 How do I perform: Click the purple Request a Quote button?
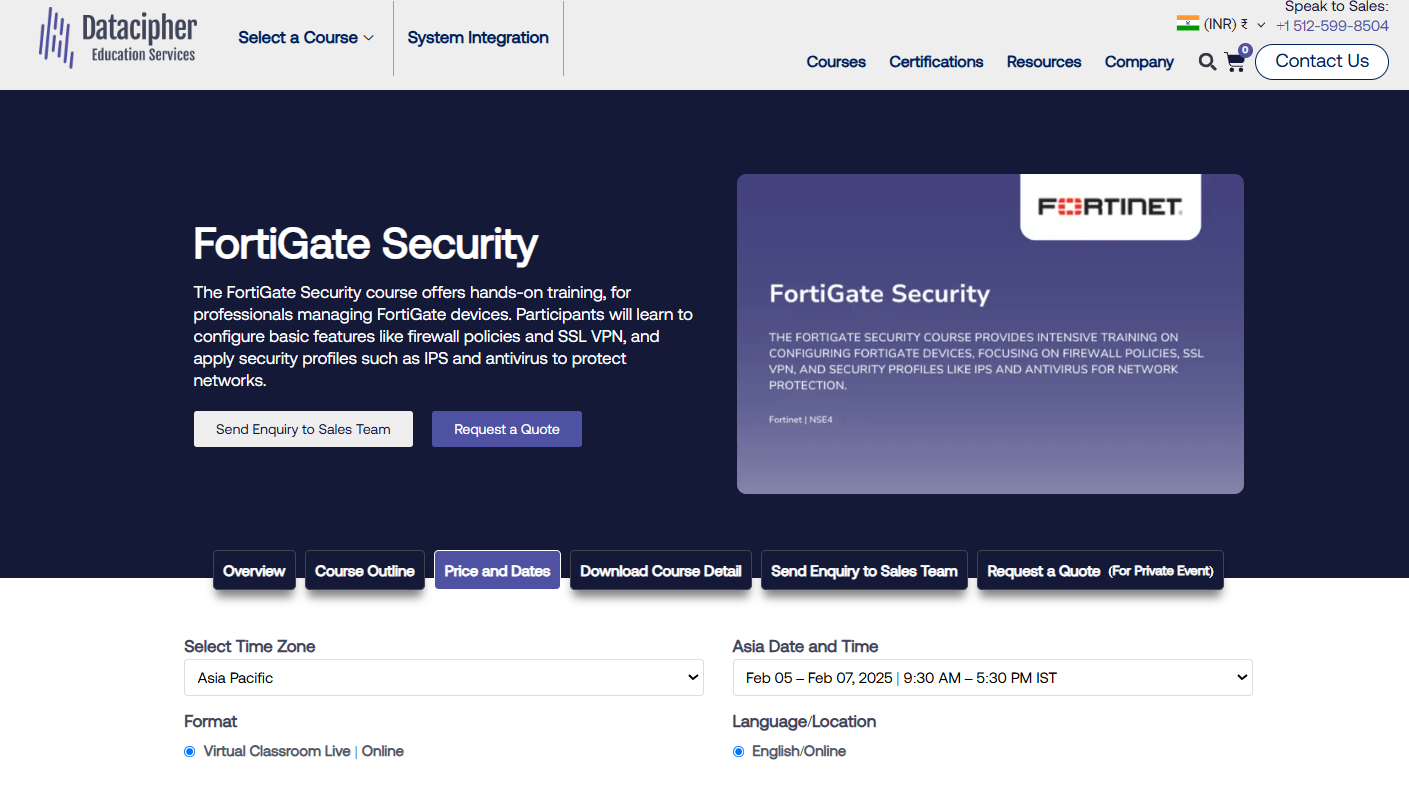507,429
